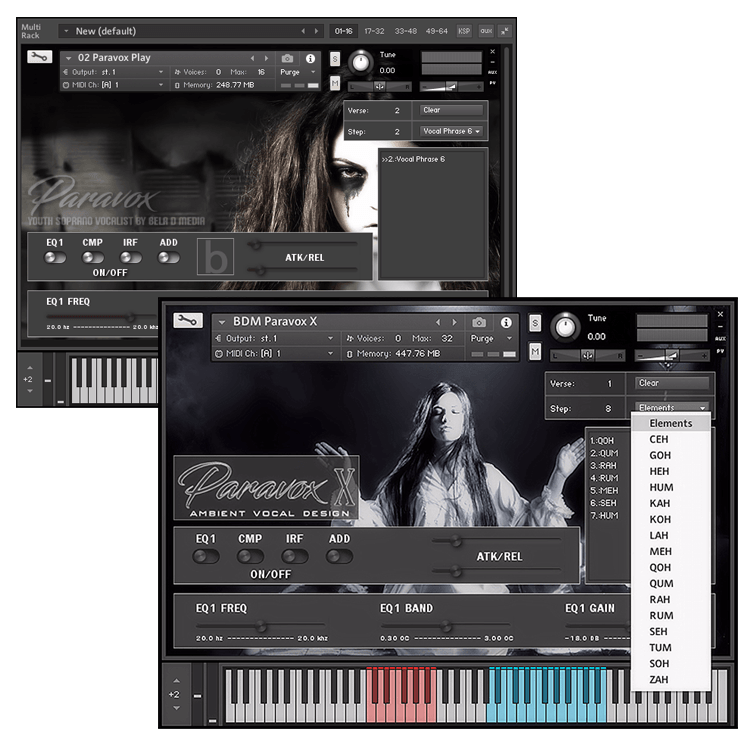Screen dimensions: 750x750
Task: Click the Step value field showing 8
Action: point(610,408)
